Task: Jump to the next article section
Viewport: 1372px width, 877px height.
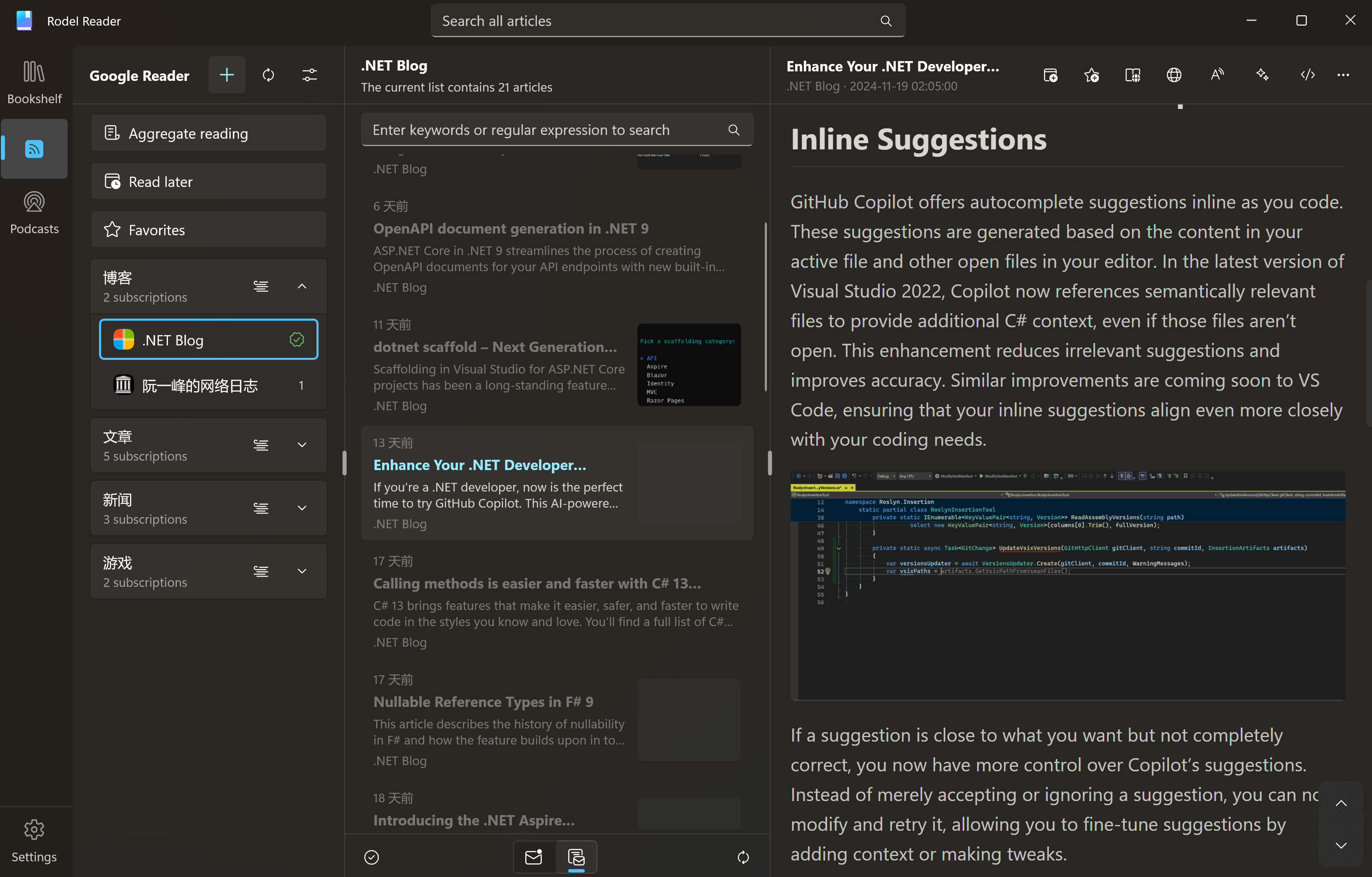Action: tap(1341, 845)
